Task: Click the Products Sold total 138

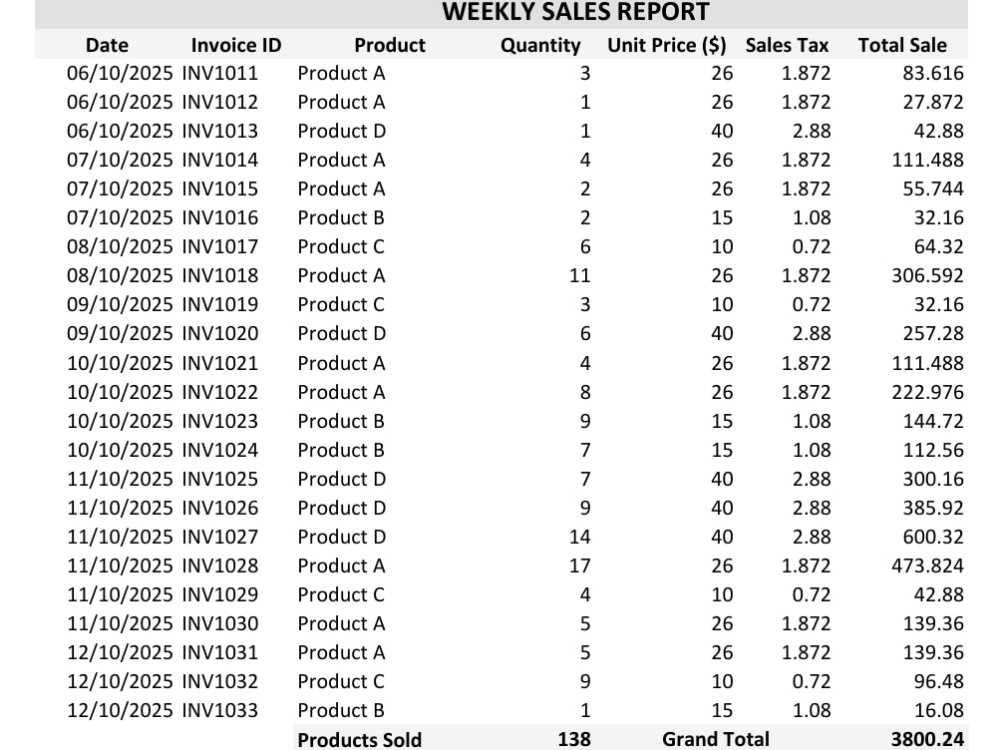Action: [574, 739]
